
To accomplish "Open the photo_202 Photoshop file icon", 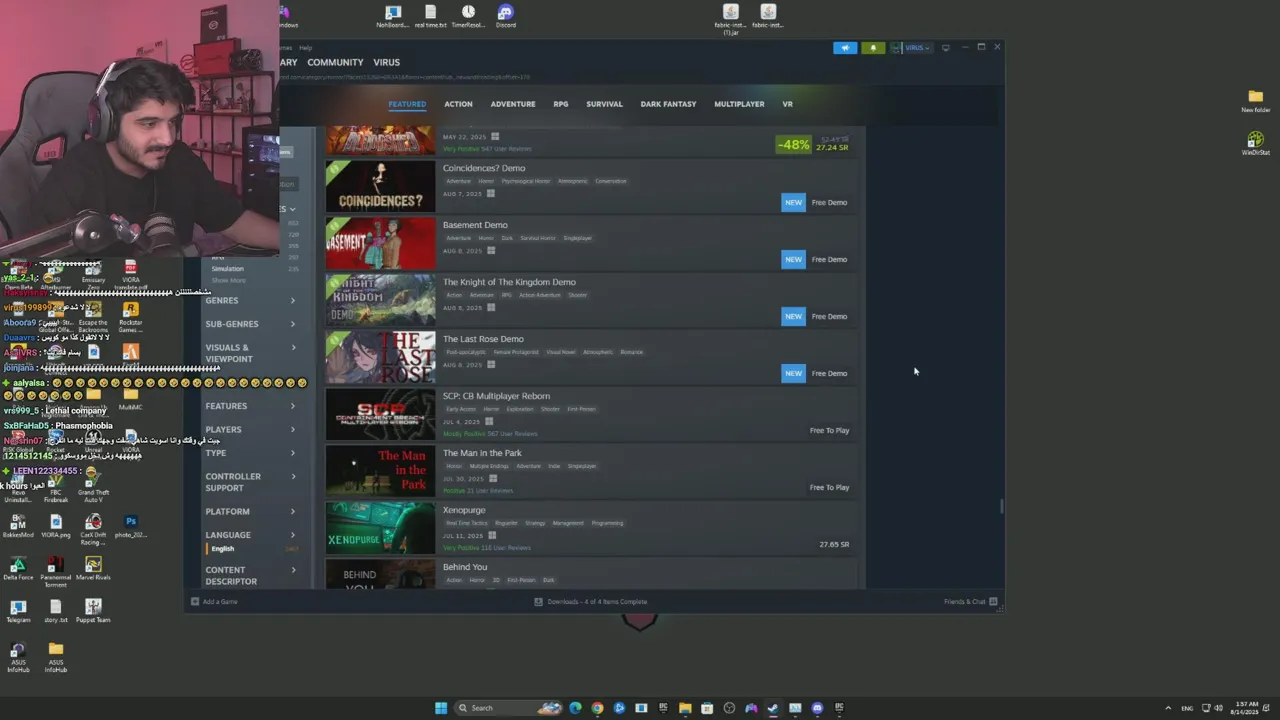I will [131, 526].
